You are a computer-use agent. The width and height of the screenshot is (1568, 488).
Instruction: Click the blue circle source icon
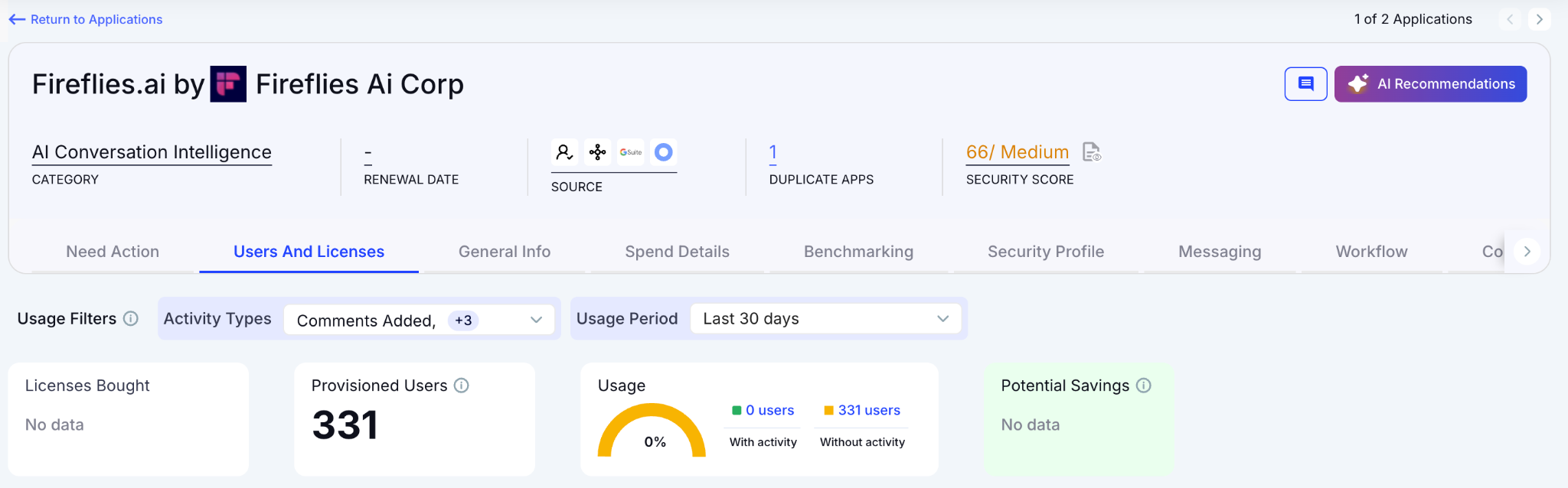663,152
